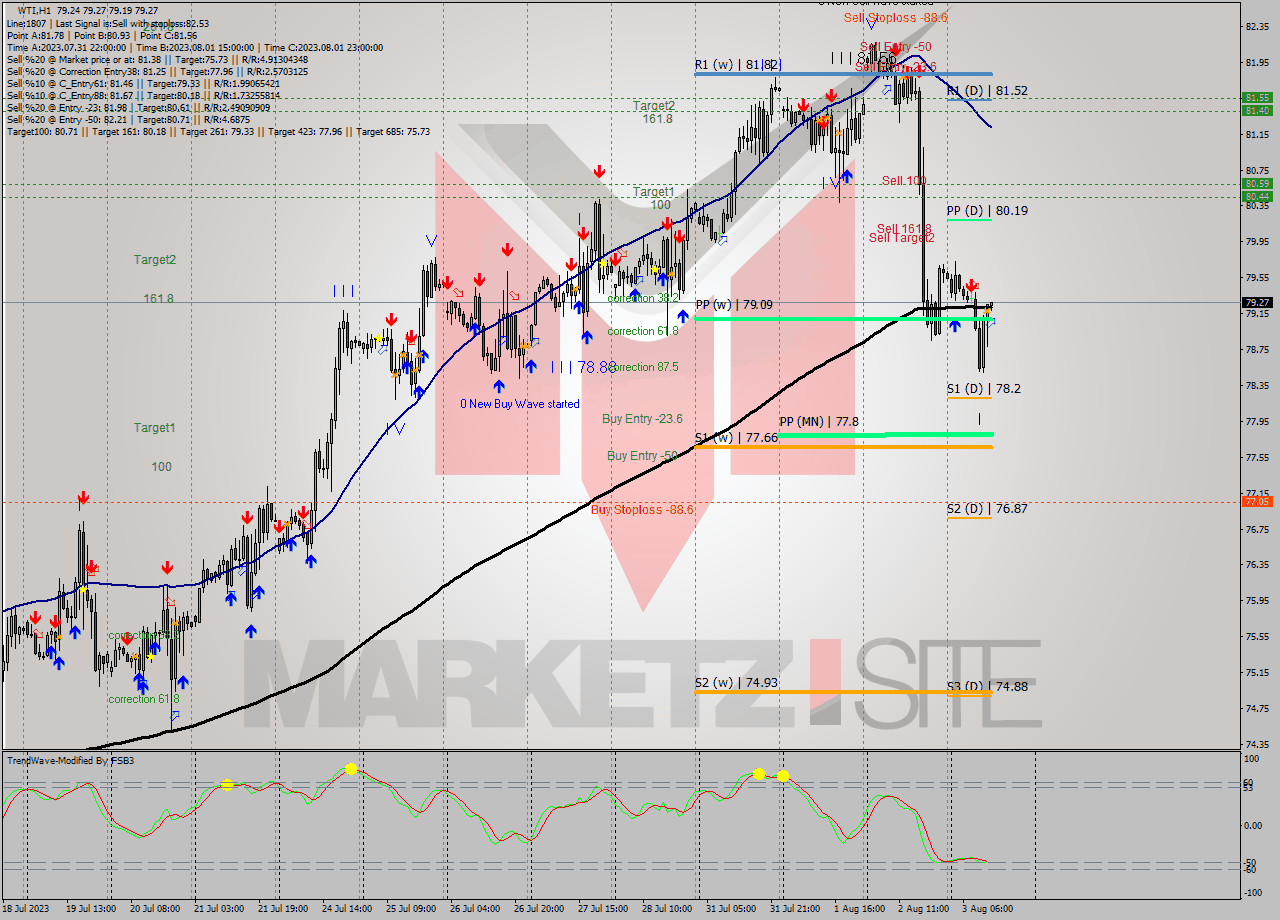
Task: Select the PP (w) | 79.09 pivot label
Action: (x=734, y=304)
